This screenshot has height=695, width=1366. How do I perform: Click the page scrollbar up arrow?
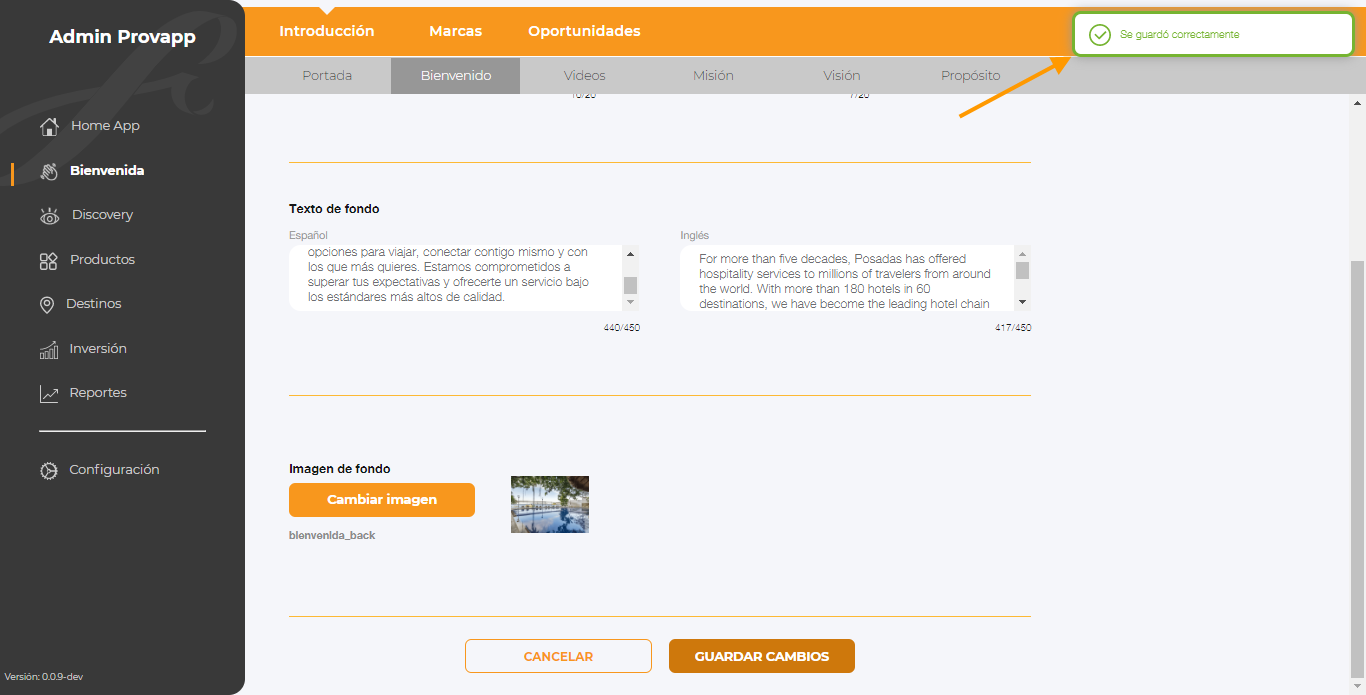tap(1357, 103)
